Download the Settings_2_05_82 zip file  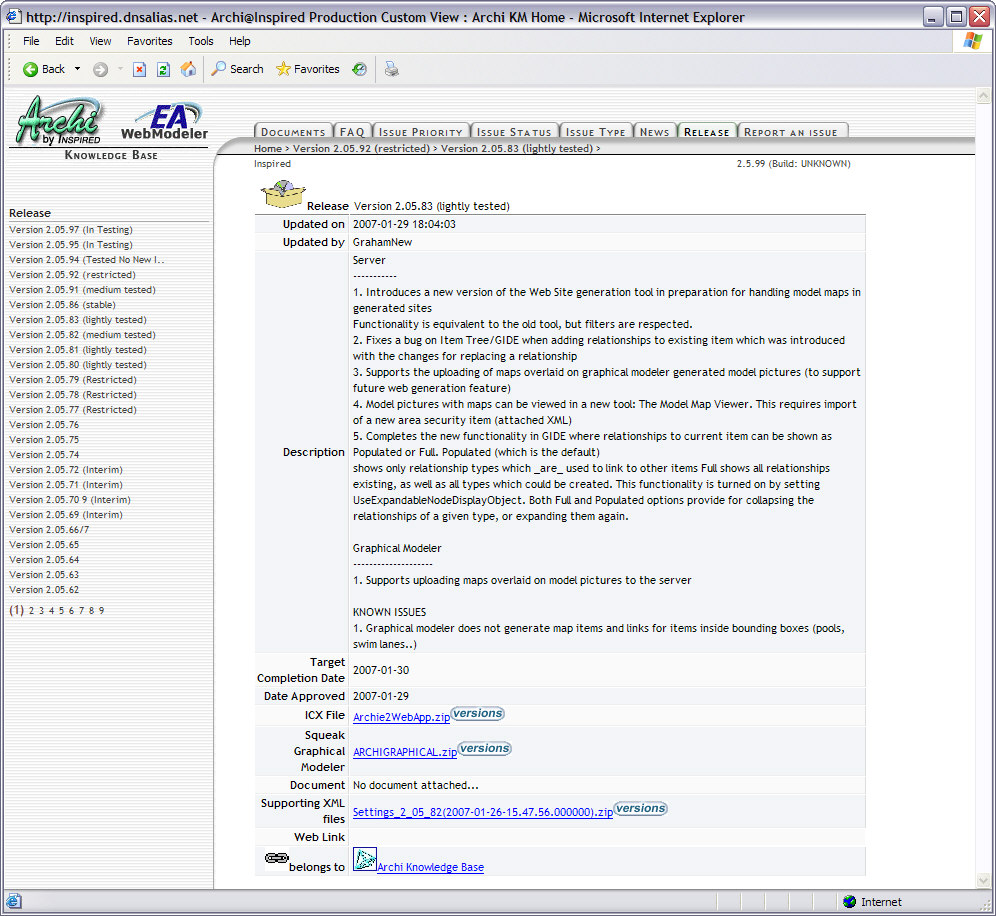point(482,813)
